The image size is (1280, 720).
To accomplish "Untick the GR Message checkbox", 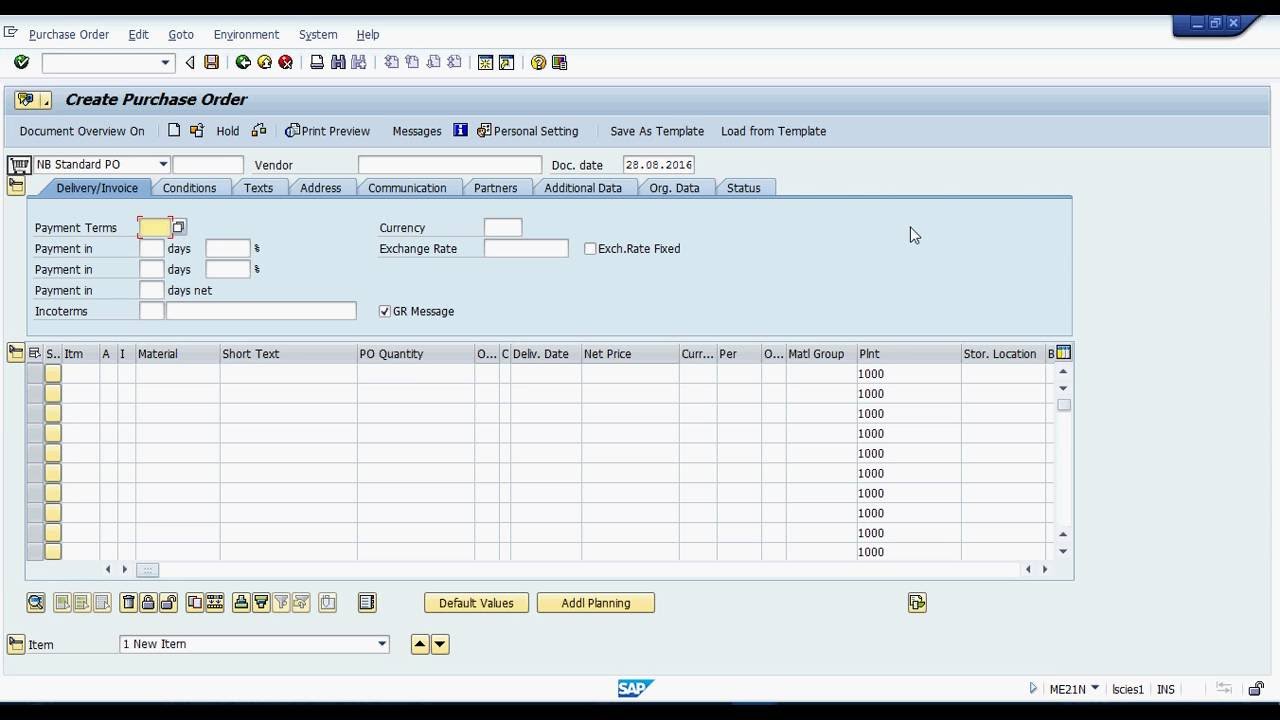I will pyautogui.click(x=385, y=311).
